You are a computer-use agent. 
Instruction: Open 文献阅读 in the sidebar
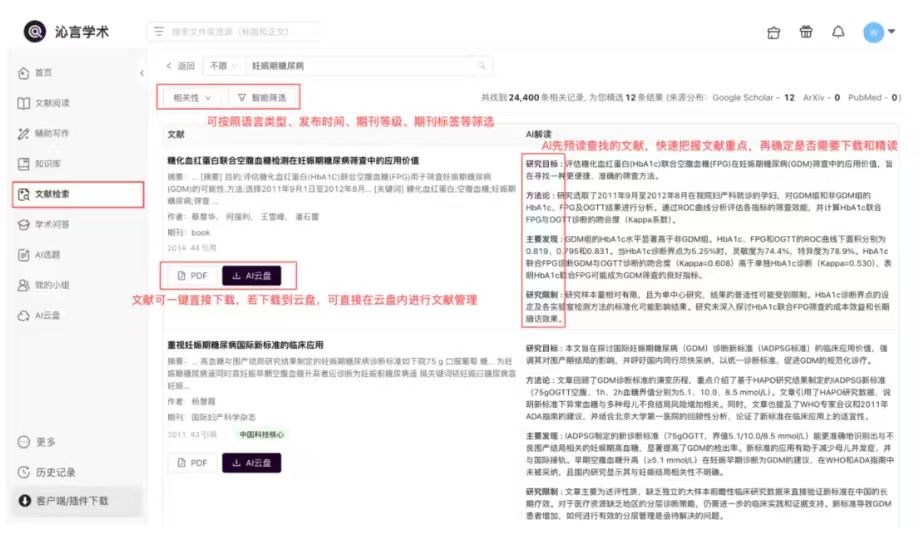(x=44, y=103)
